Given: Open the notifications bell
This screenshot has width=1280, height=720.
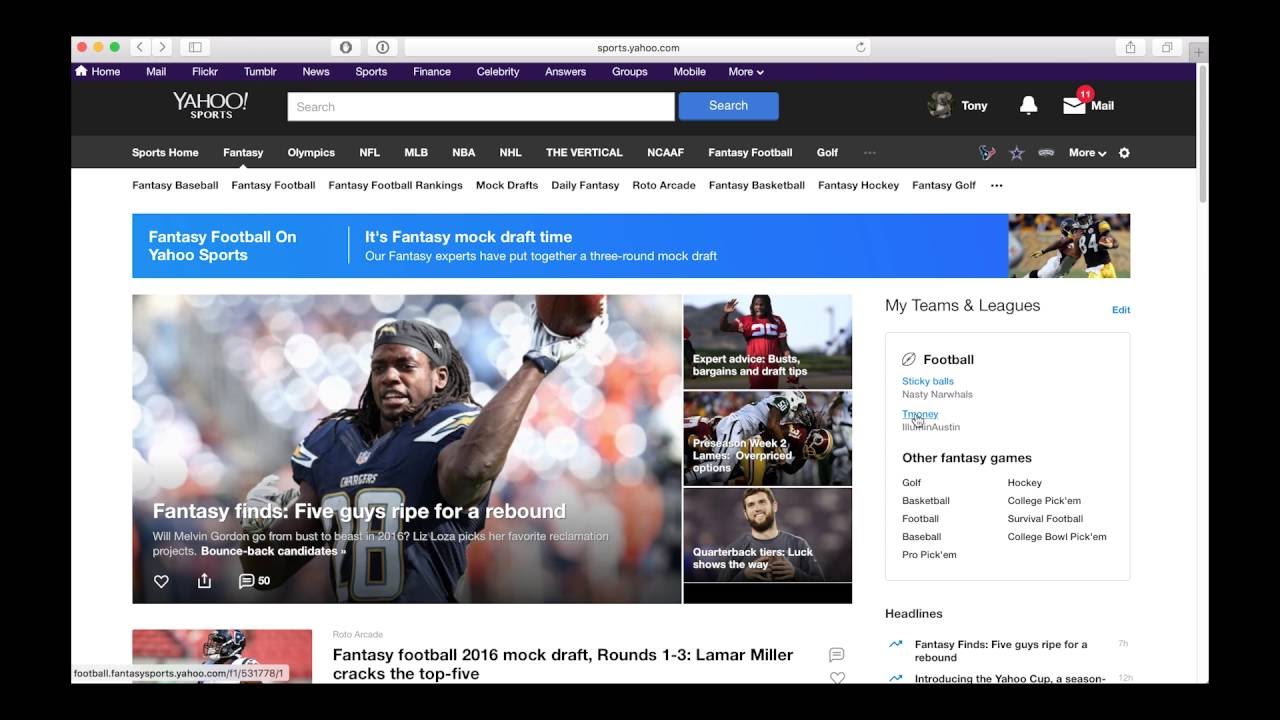Looking at the screenshot, I should 1028,105.
